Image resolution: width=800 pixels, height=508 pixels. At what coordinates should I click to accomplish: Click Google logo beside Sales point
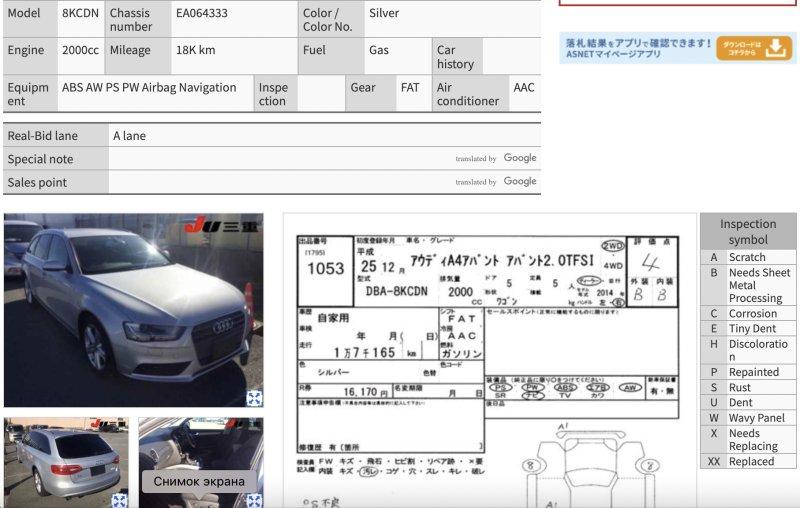point(520,182)
